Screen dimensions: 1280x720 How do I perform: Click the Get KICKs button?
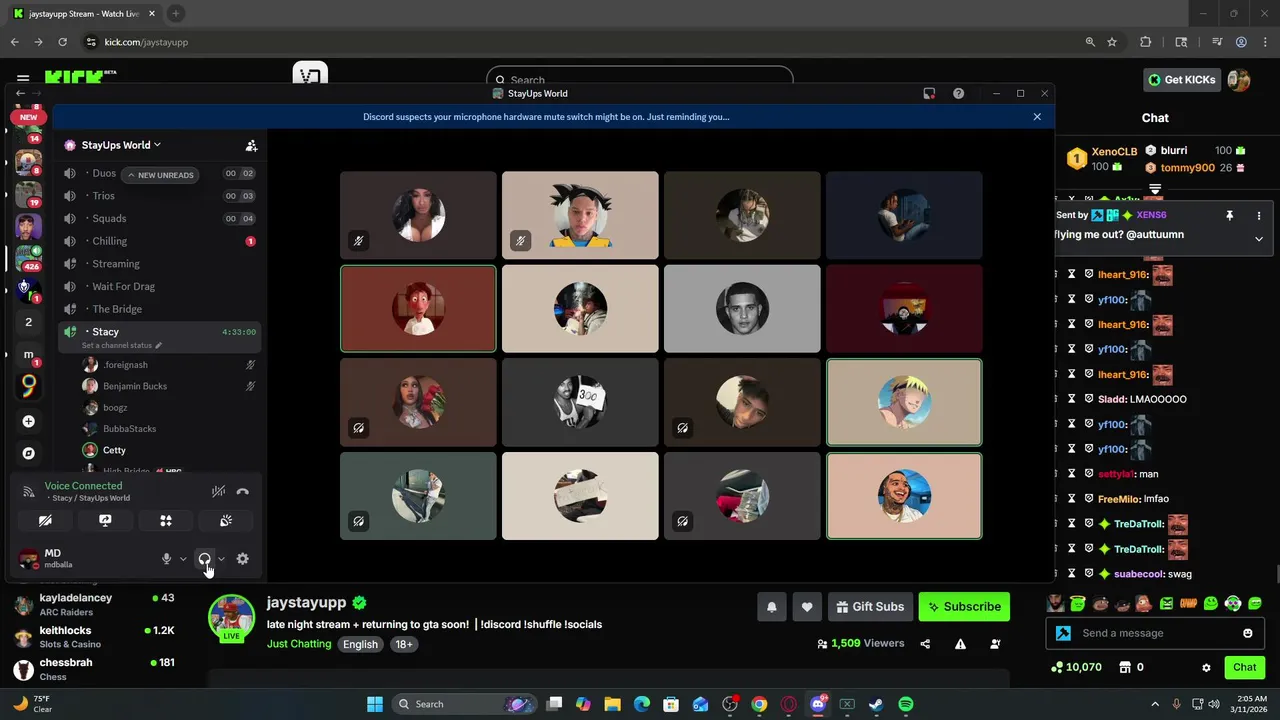point(1182,80)
